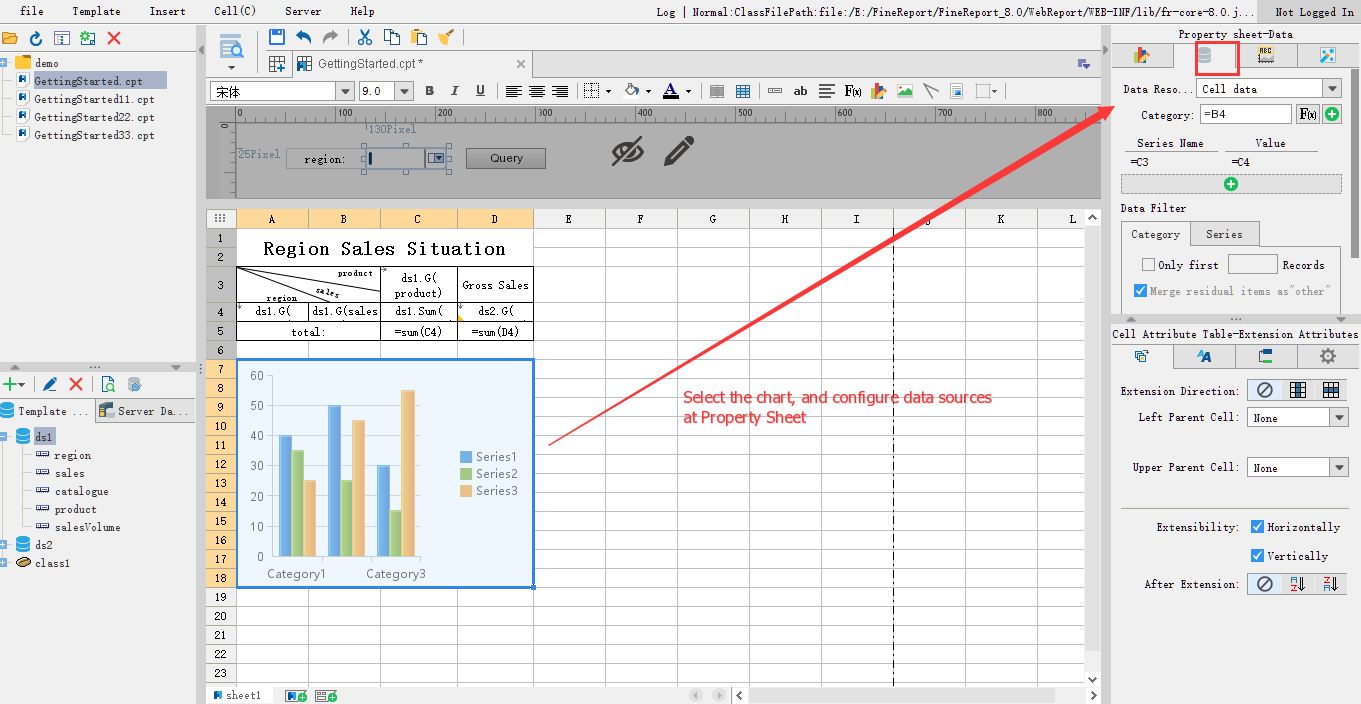Align cell text to the right
Image resolution: width=1361 pixels, height=704 pixels.
[x=560, y=91]
